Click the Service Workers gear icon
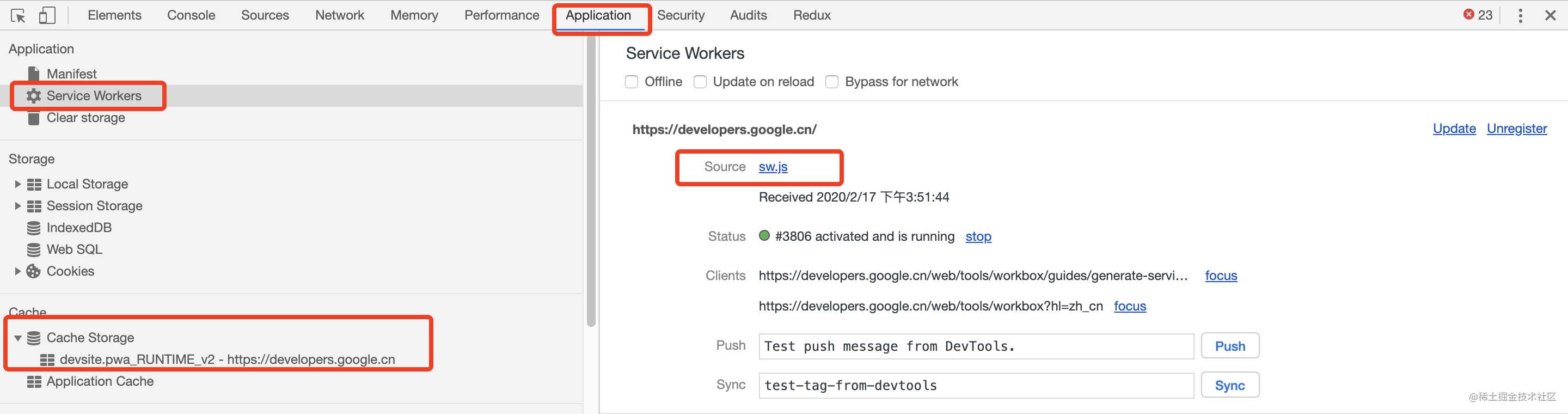The image size is (1568, 414). [34, 95]
